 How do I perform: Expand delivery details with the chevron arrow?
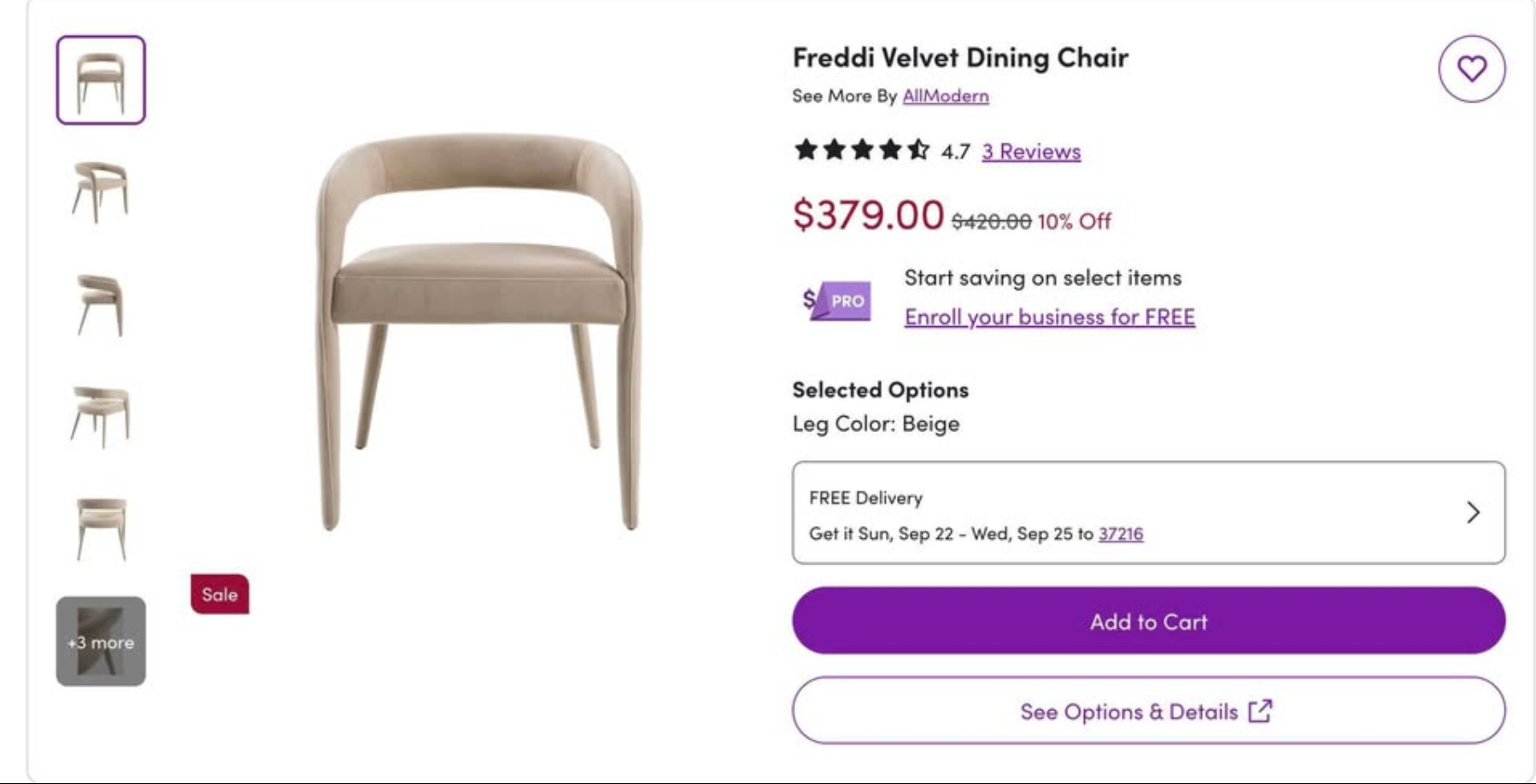pos(1473,512)
